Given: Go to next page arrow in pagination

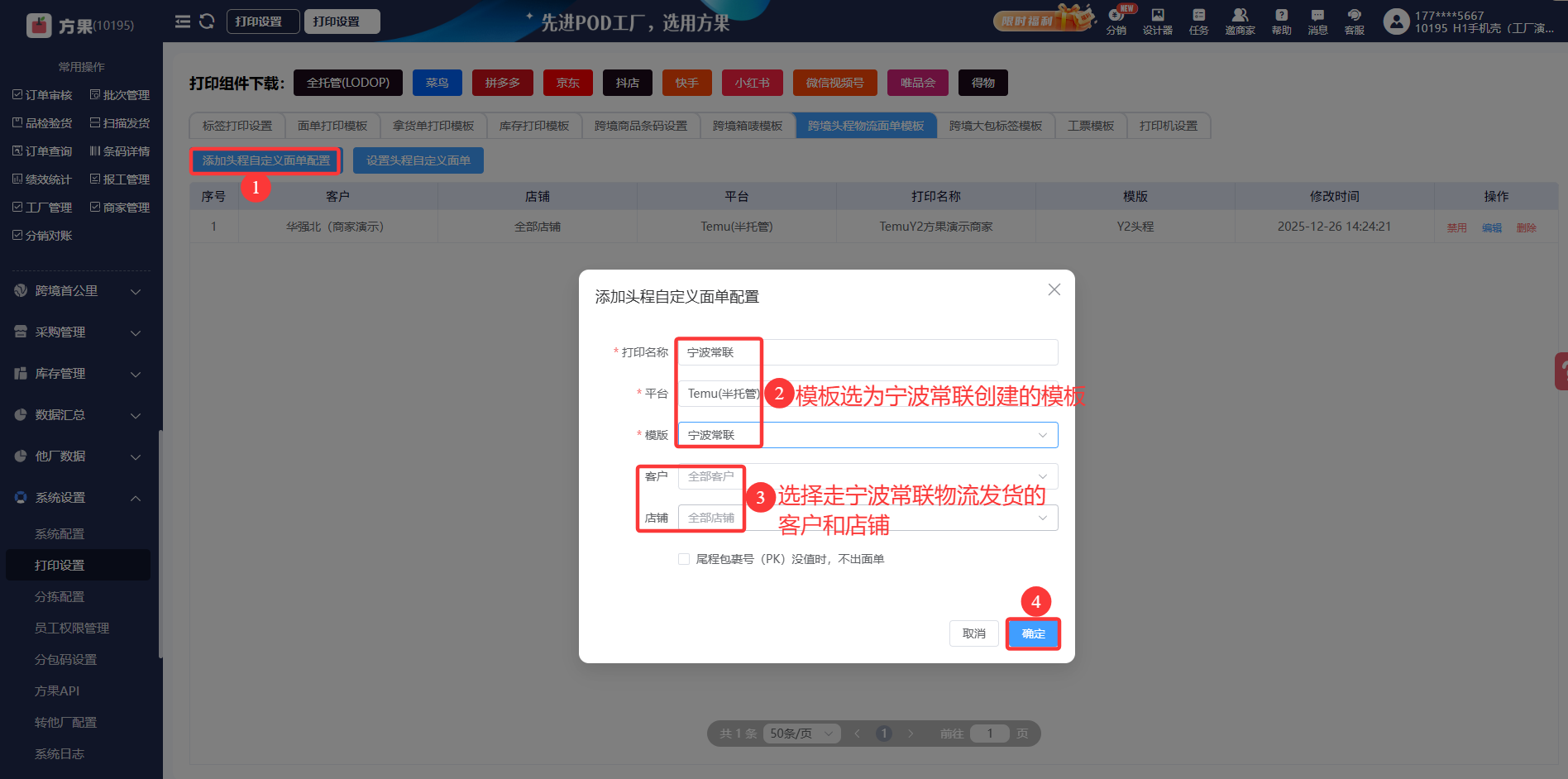Looking at the screenshot, I should pyautogui.click(x=911, y=734).
